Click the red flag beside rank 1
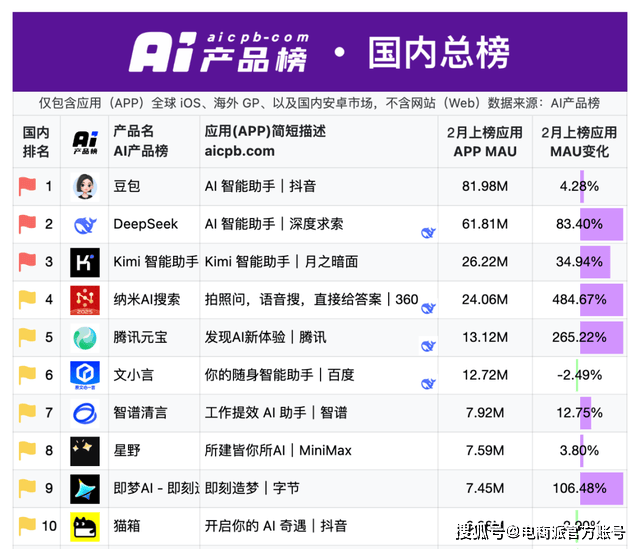 [27, 187]
